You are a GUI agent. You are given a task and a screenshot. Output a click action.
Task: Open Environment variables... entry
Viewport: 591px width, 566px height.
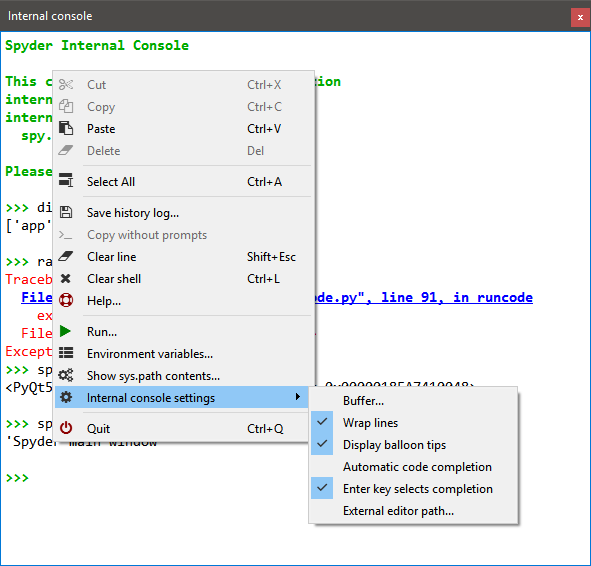(x=183, y=353)
